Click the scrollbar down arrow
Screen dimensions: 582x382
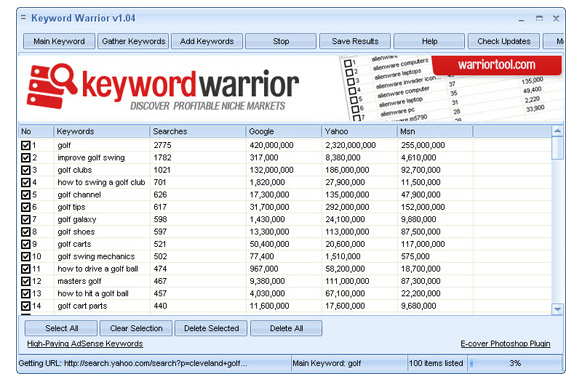[558, 309]
